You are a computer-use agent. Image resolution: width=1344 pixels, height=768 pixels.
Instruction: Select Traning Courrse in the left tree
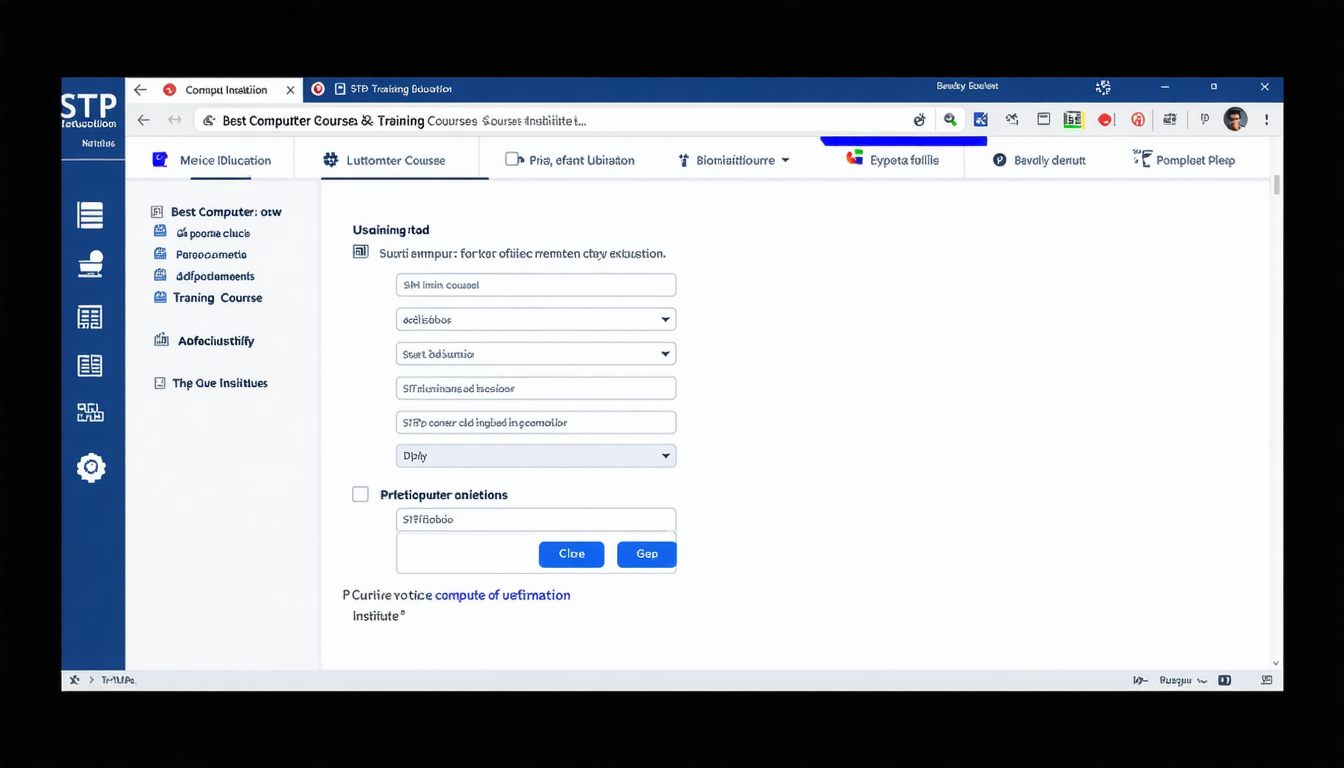217,298
